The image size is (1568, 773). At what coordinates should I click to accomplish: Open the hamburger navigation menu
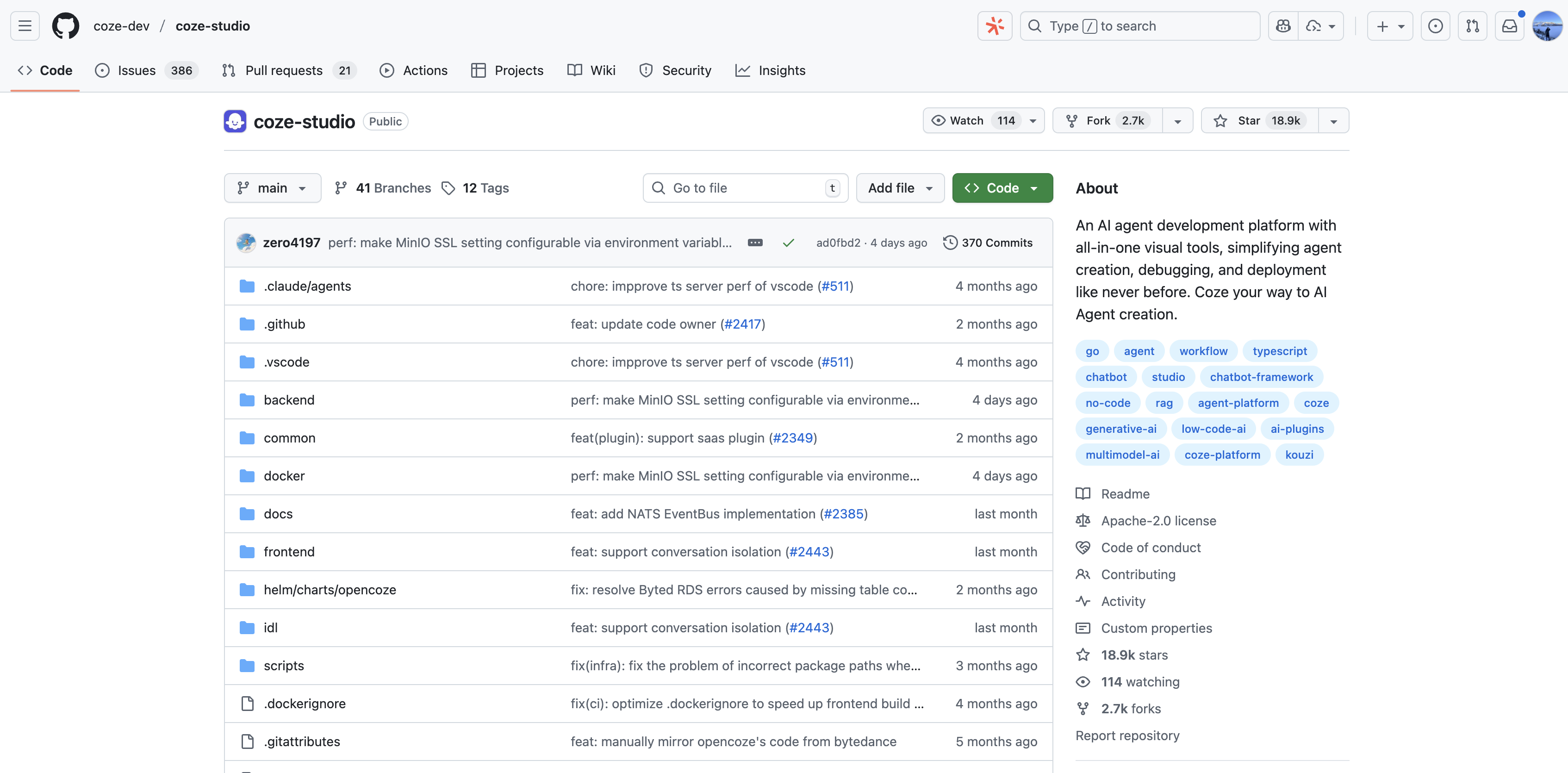25,26
